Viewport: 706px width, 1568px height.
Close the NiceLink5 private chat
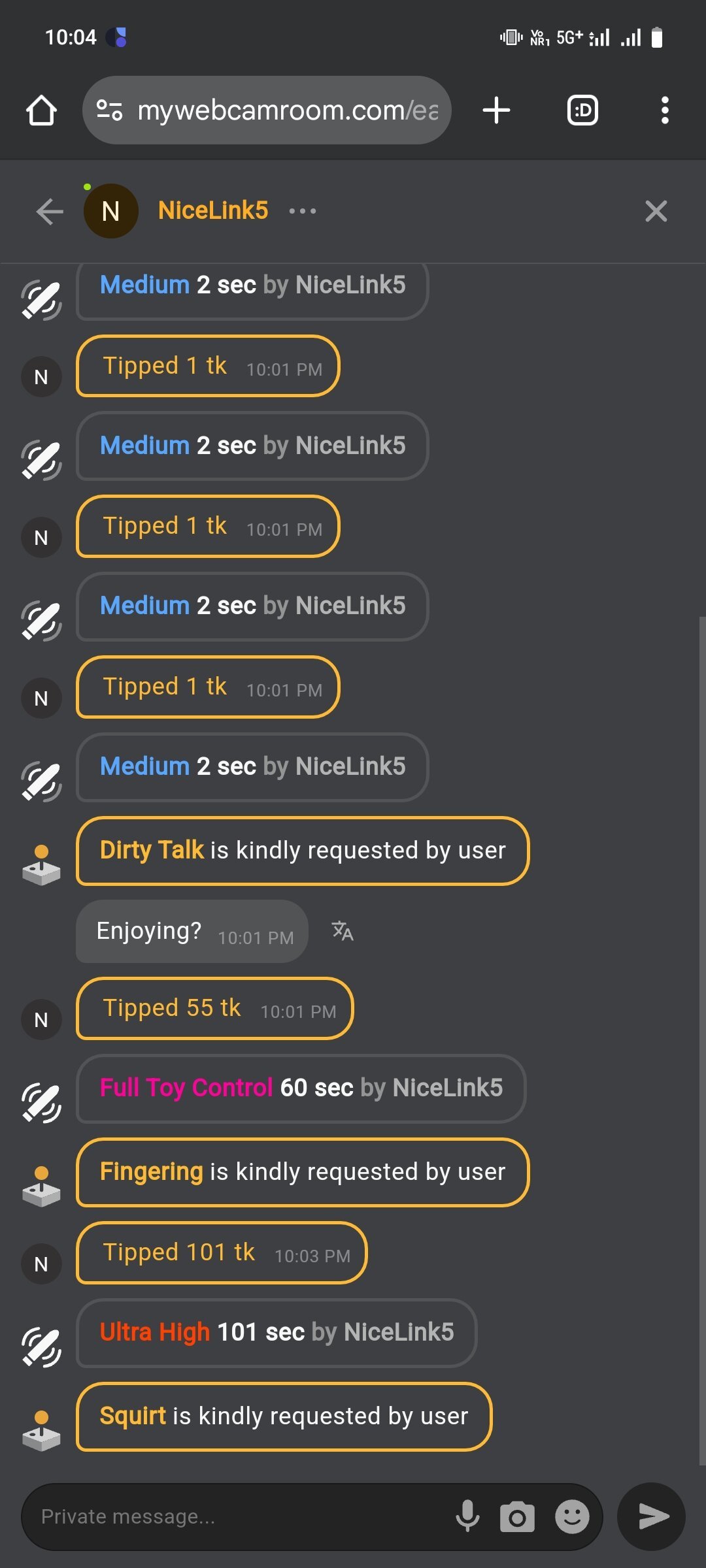656,211
